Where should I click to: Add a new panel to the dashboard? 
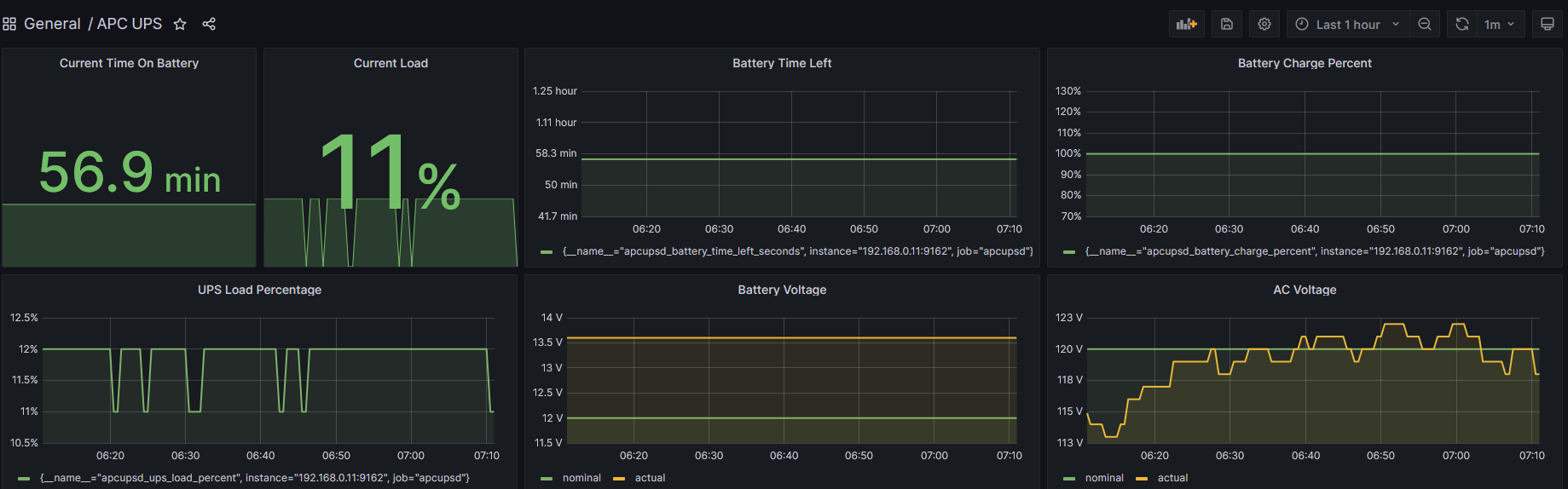point(1187,24)
